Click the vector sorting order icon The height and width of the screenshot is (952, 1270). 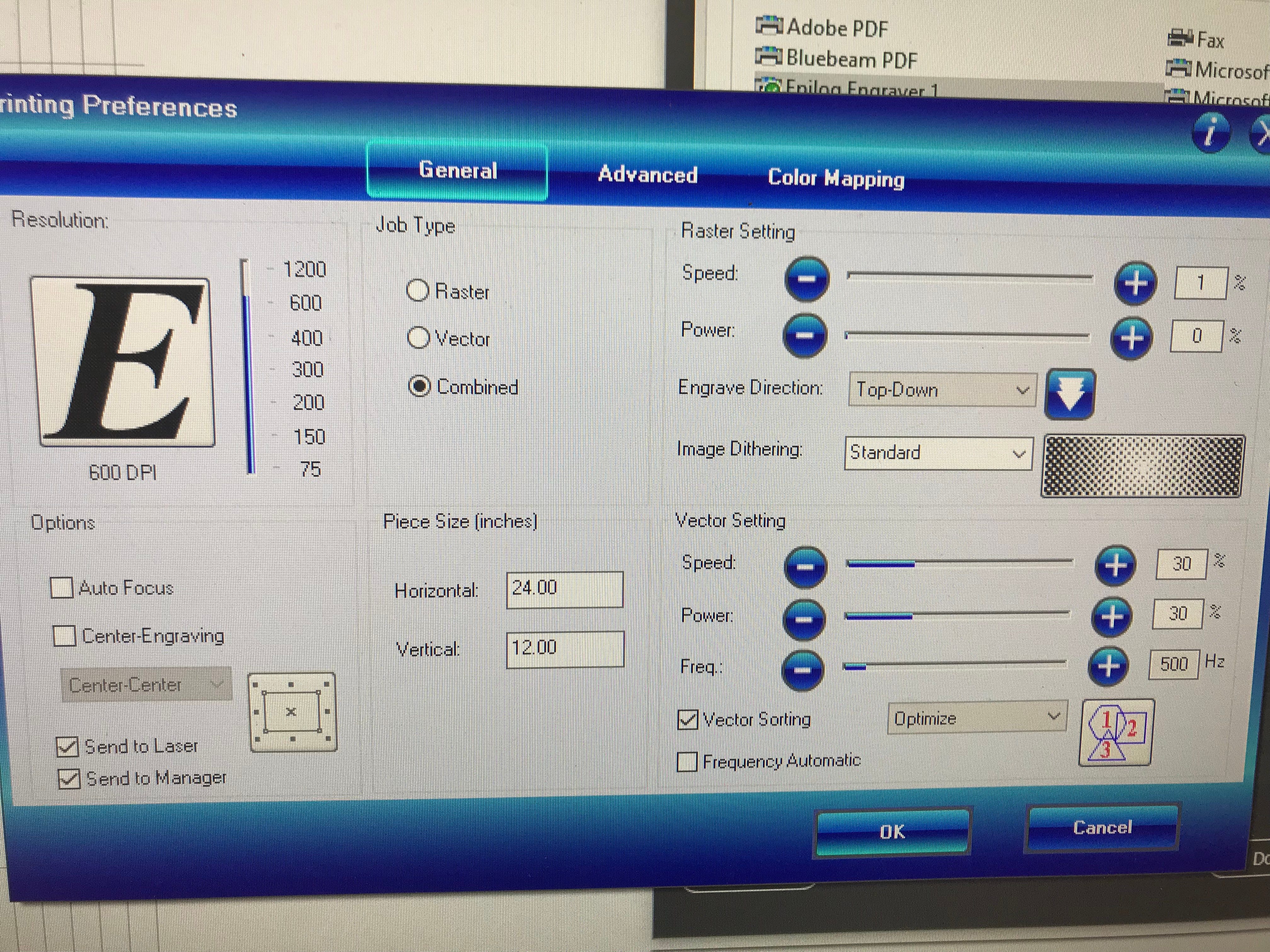(1116, 732)
